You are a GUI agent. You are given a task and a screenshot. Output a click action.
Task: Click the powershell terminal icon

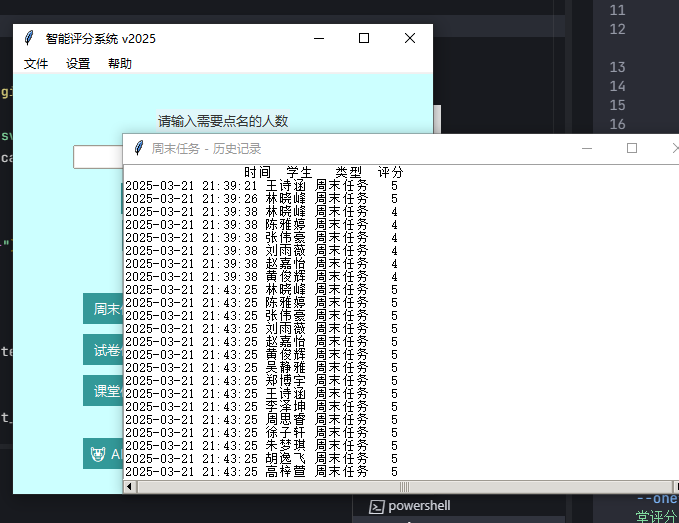coord(376,507)
